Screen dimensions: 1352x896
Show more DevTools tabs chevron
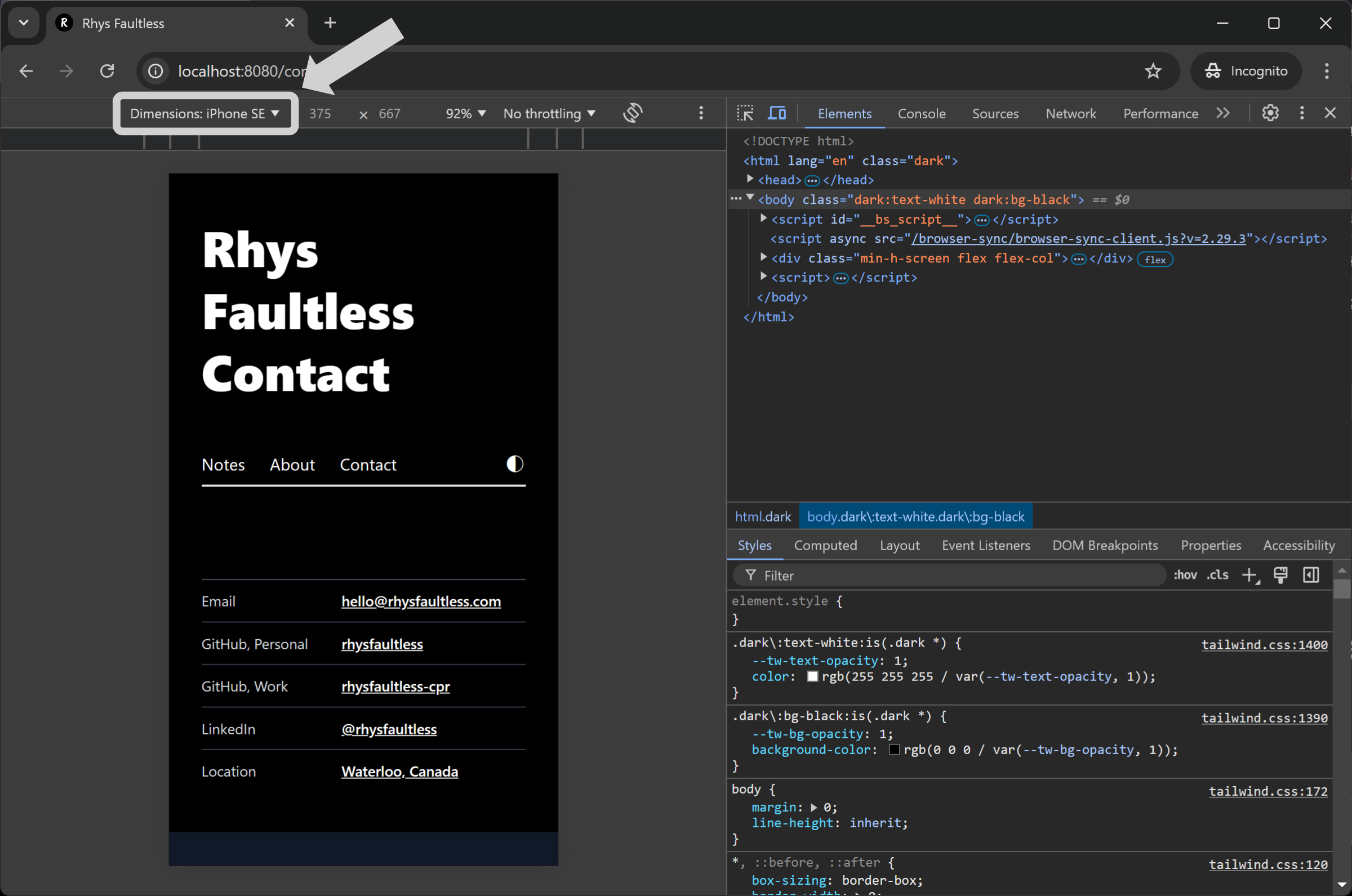(x=1223, y=113)
